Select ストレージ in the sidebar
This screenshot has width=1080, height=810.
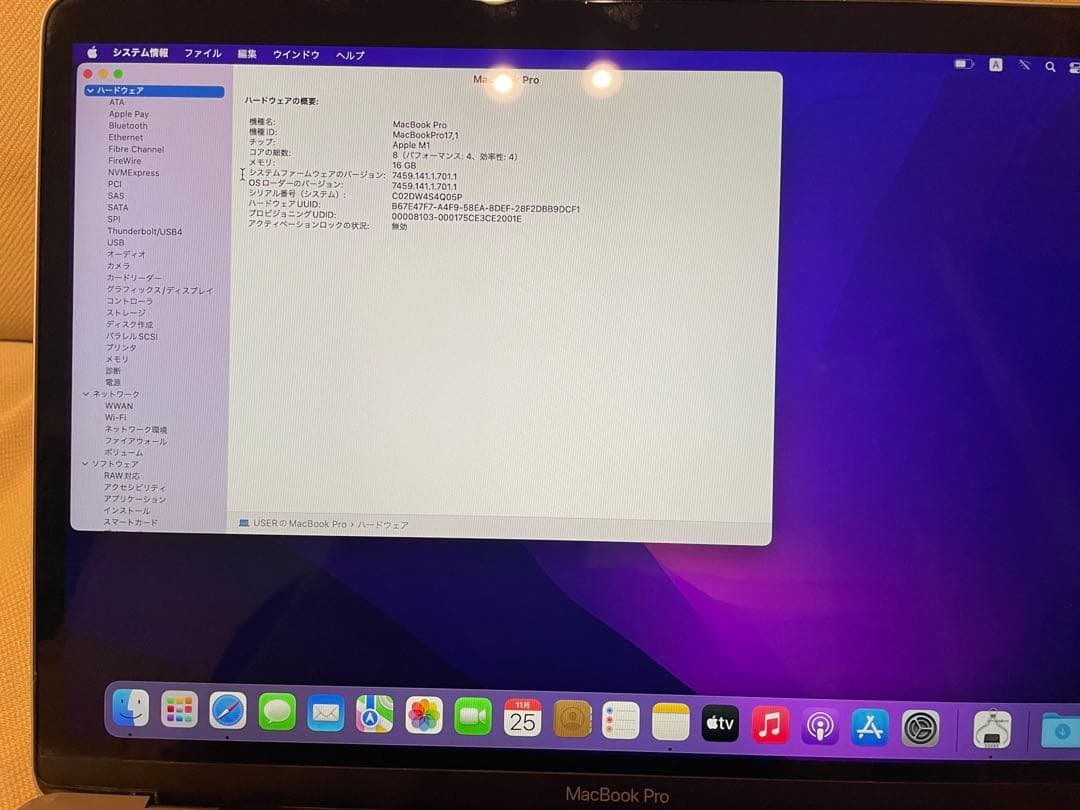pos(124,312)
